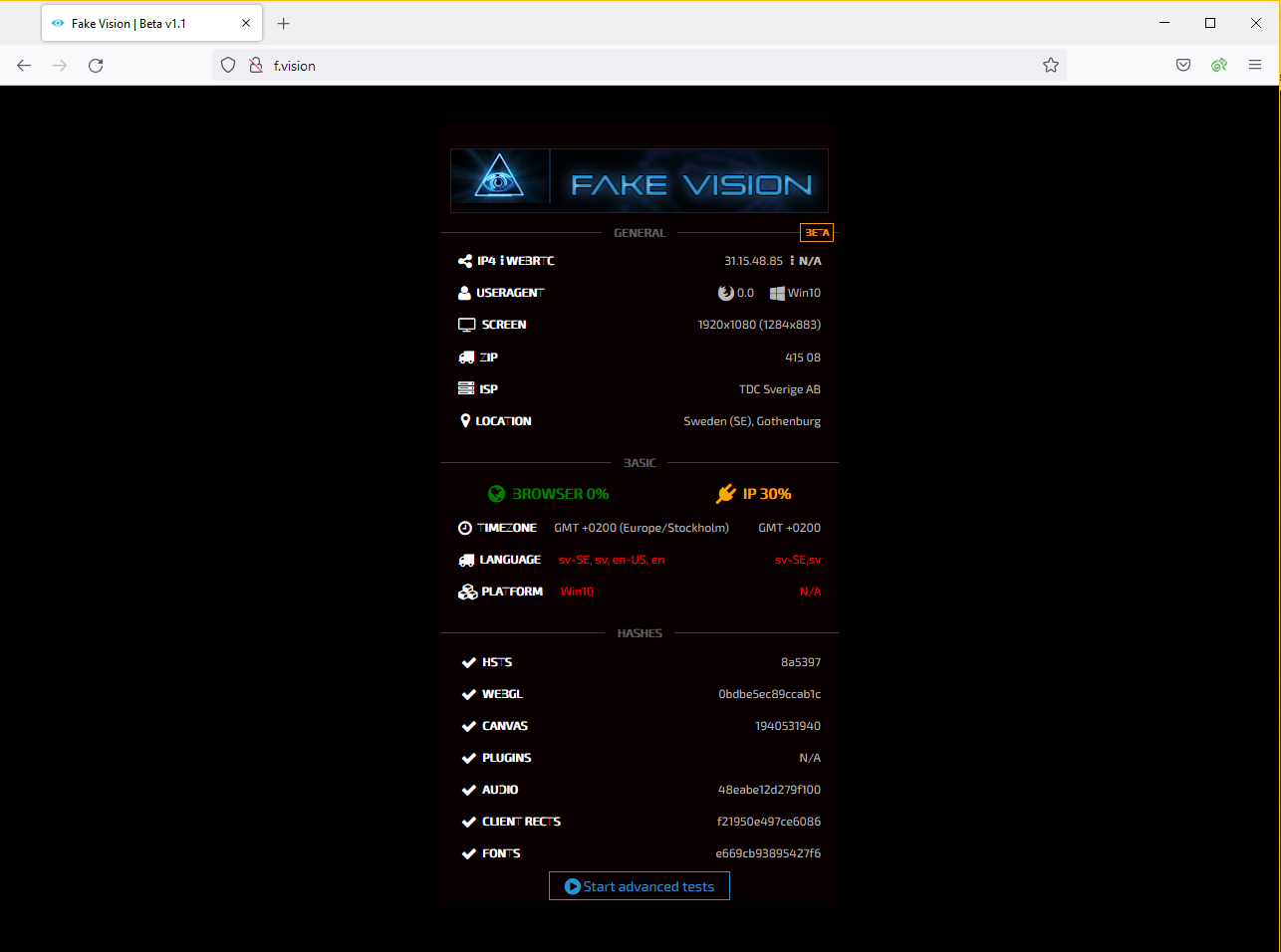The image size is (1281, 952).
Task: Open a new tab with plus button
Action: pos(284,23)
